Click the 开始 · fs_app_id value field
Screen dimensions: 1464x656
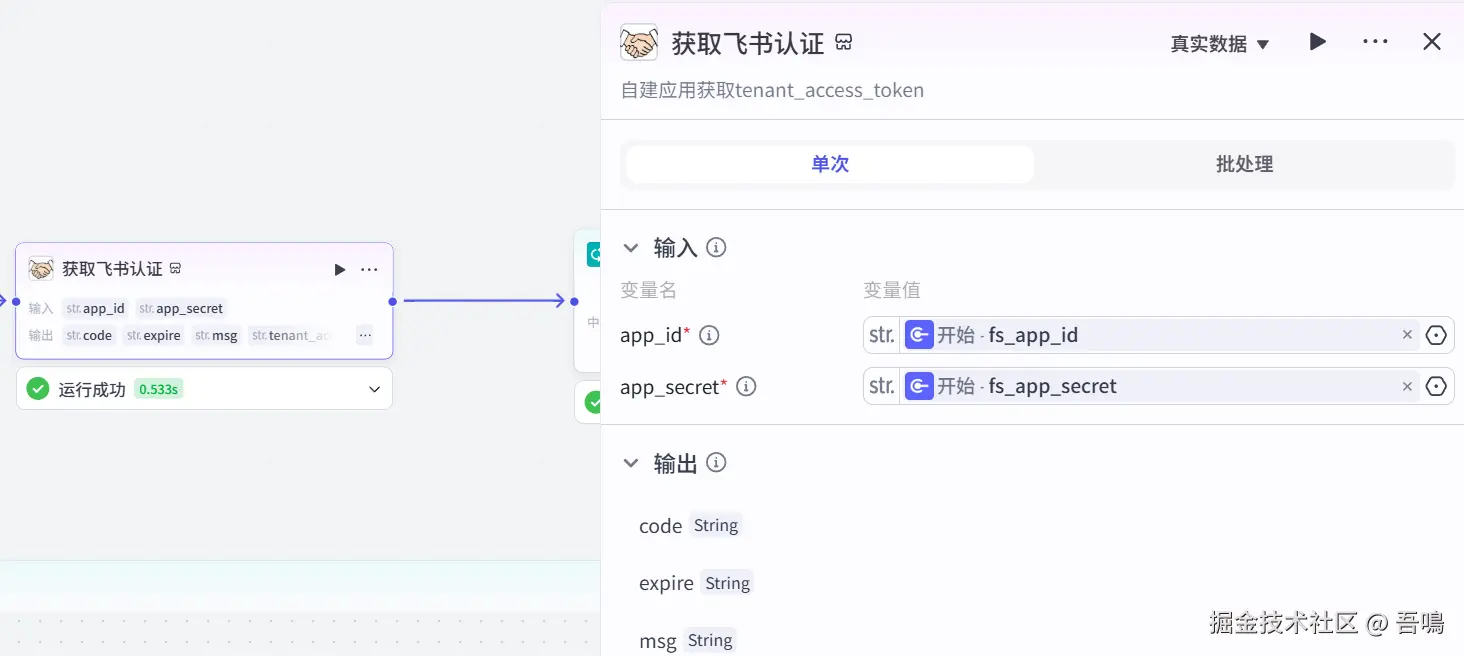click(x=1158, y=335)
